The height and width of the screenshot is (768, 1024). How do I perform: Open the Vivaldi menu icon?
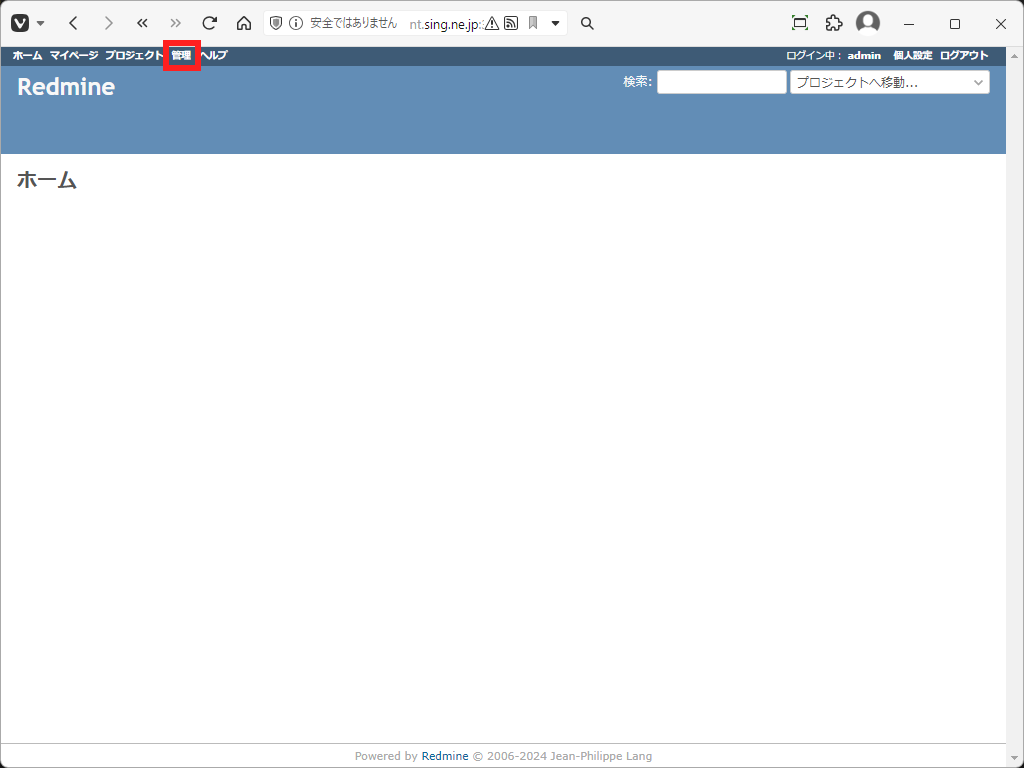point(20,24)
